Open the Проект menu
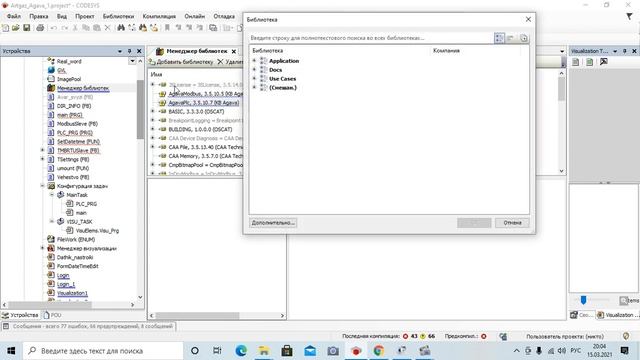The height and width of the screenshot is (360, 640). (x=84, y=16)
